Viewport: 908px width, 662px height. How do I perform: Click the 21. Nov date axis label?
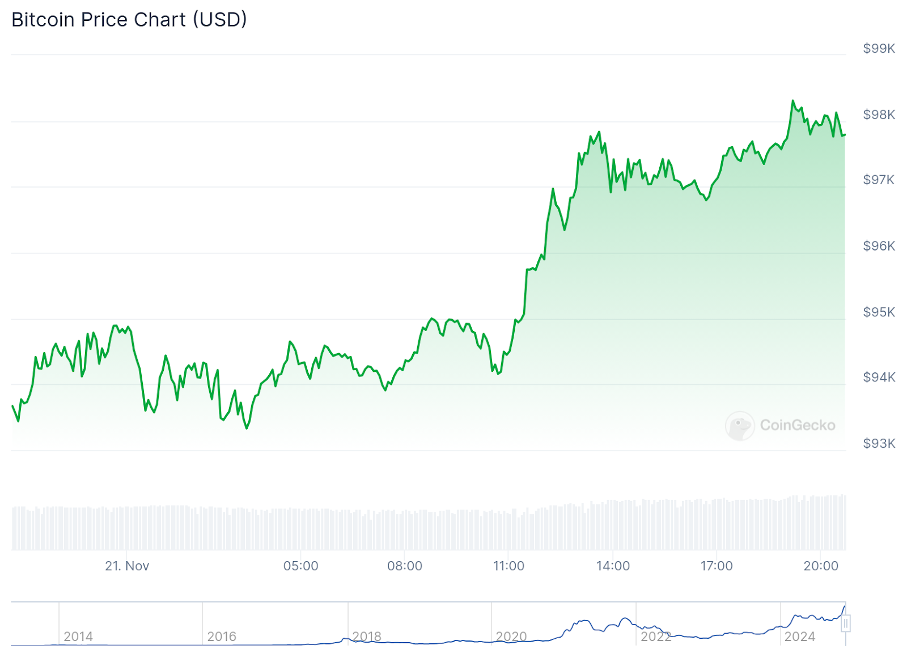tap(127, 566)
